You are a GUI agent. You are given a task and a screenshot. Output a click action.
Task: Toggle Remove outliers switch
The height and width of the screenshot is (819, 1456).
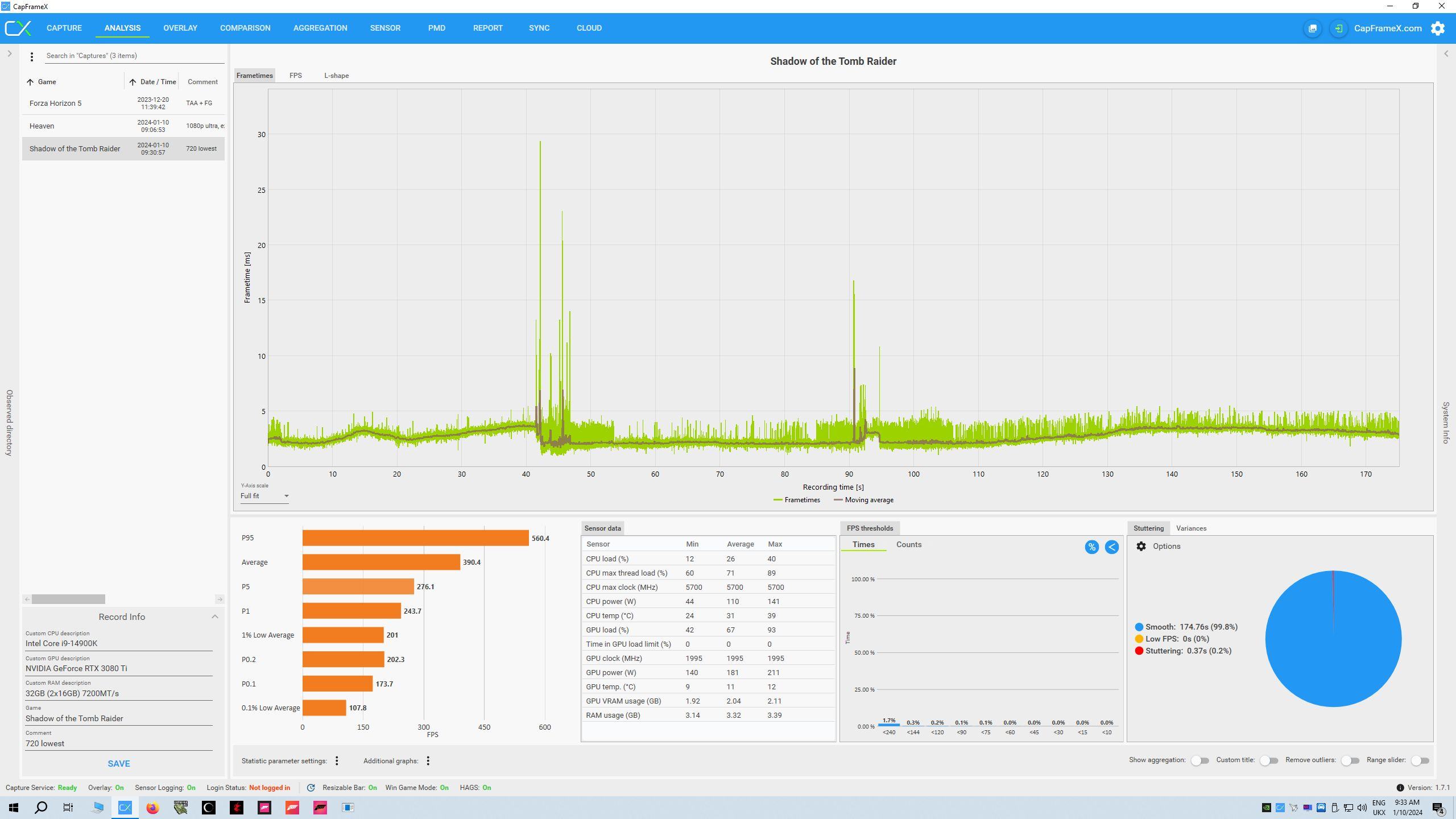[1350, 760]
